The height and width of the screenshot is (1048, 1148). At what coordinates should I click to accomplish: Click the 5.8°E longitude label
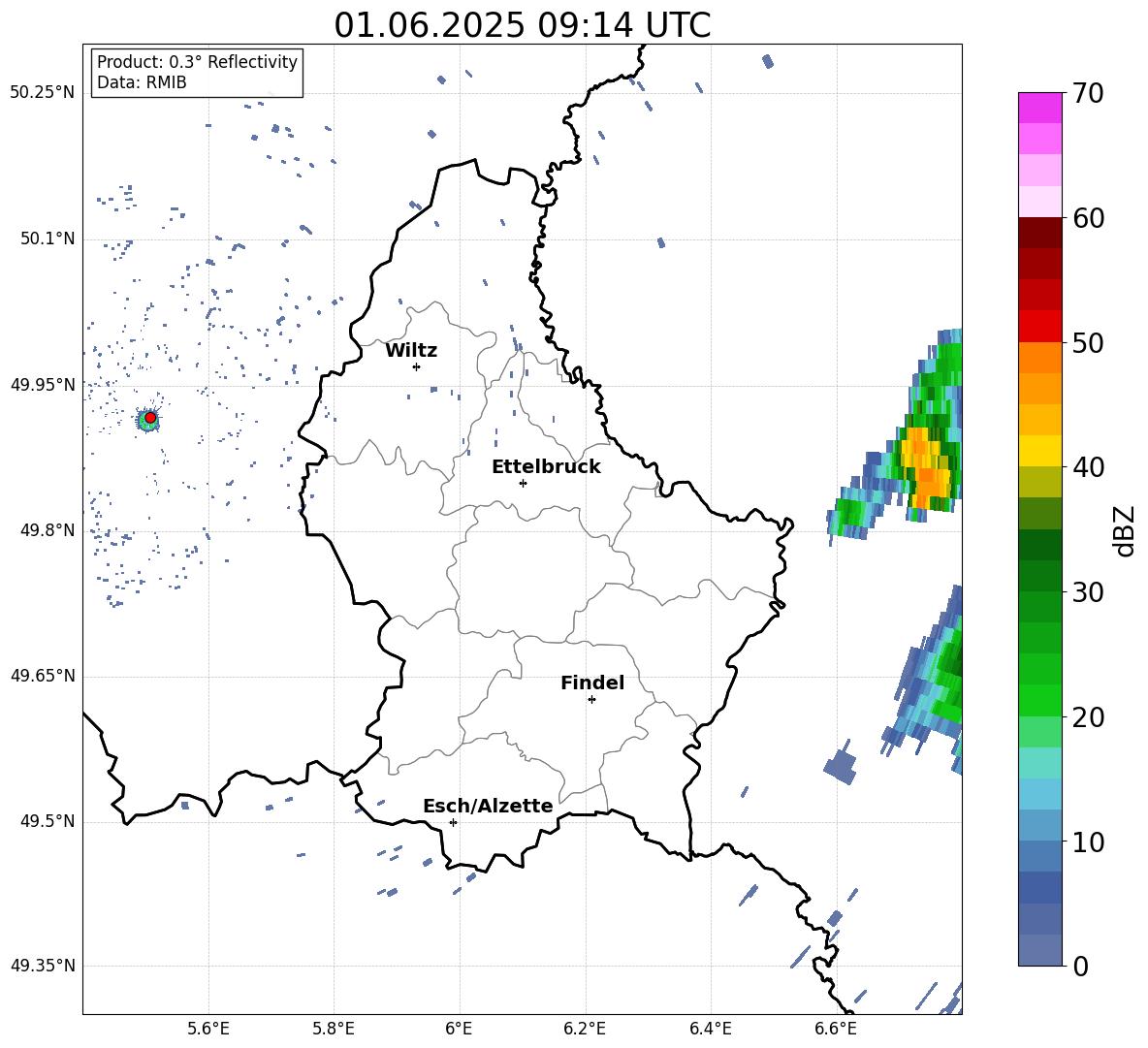pos(334,1029)
